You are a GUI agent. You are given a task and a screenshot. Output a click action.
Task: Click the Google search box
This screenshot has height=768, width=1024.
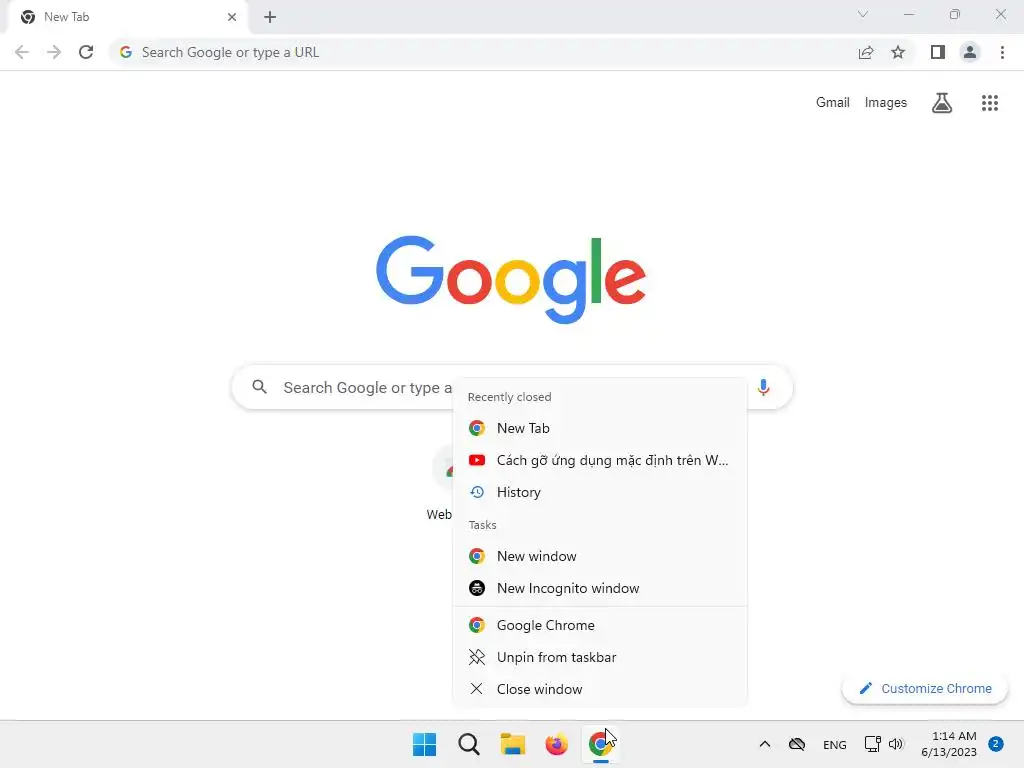point(512,387)
